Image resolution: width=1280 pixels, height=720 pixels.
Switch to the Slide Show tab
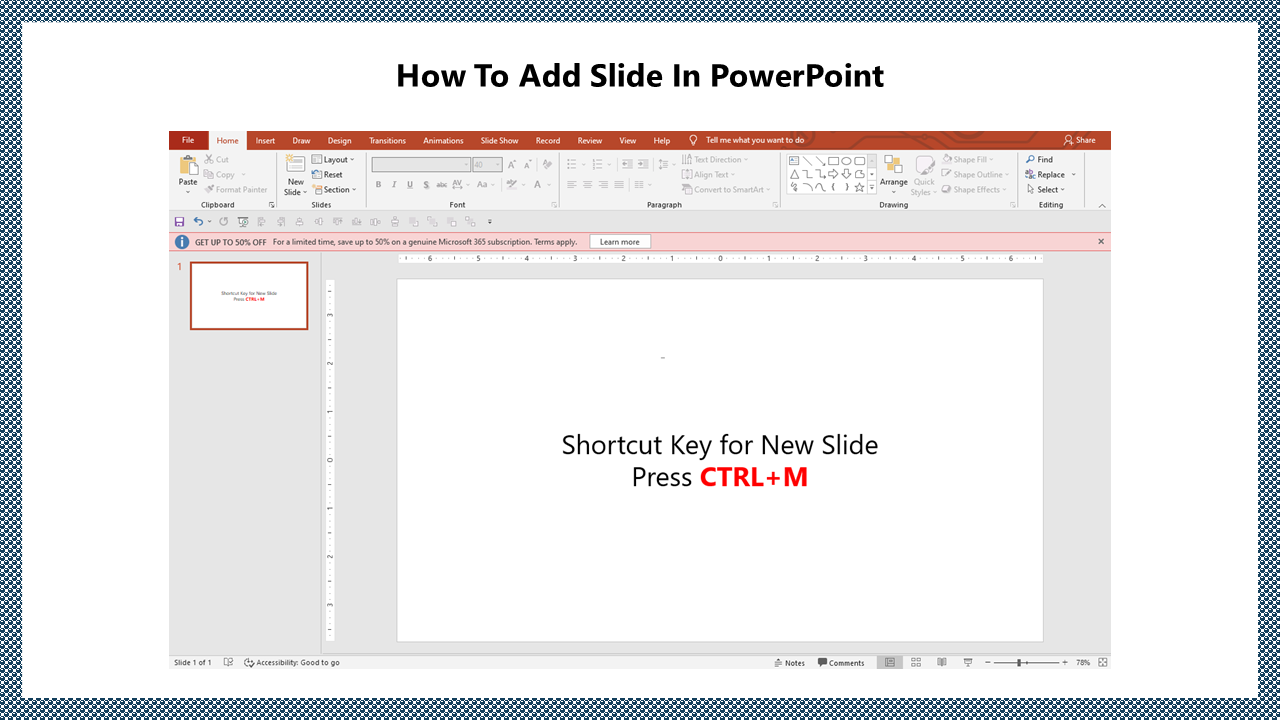coord(499,141)
